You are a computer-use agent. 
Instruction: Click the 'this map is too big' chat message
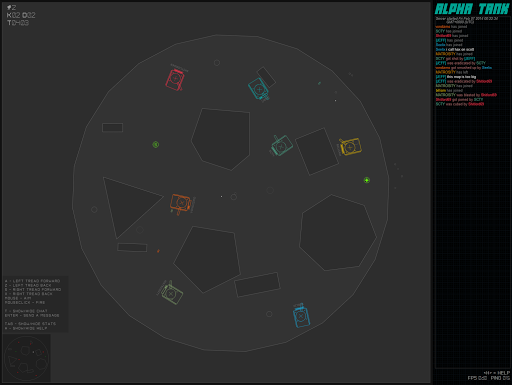[x=461, y=77]
